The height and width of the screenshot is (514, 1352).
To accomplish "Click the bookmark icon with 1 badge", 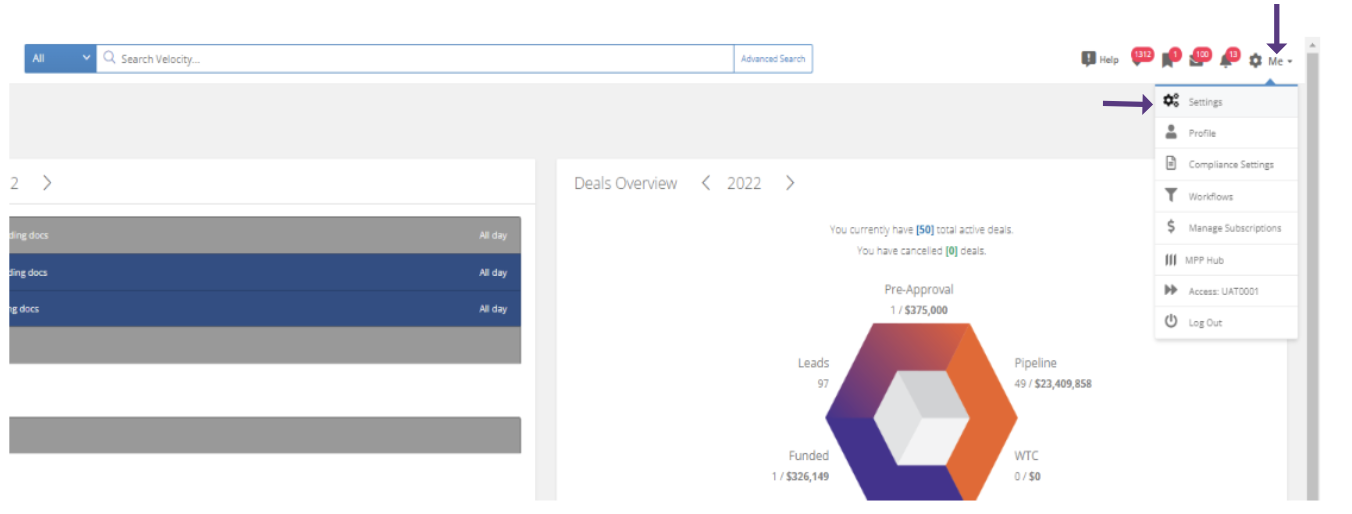I will [x=1168, y=60].
